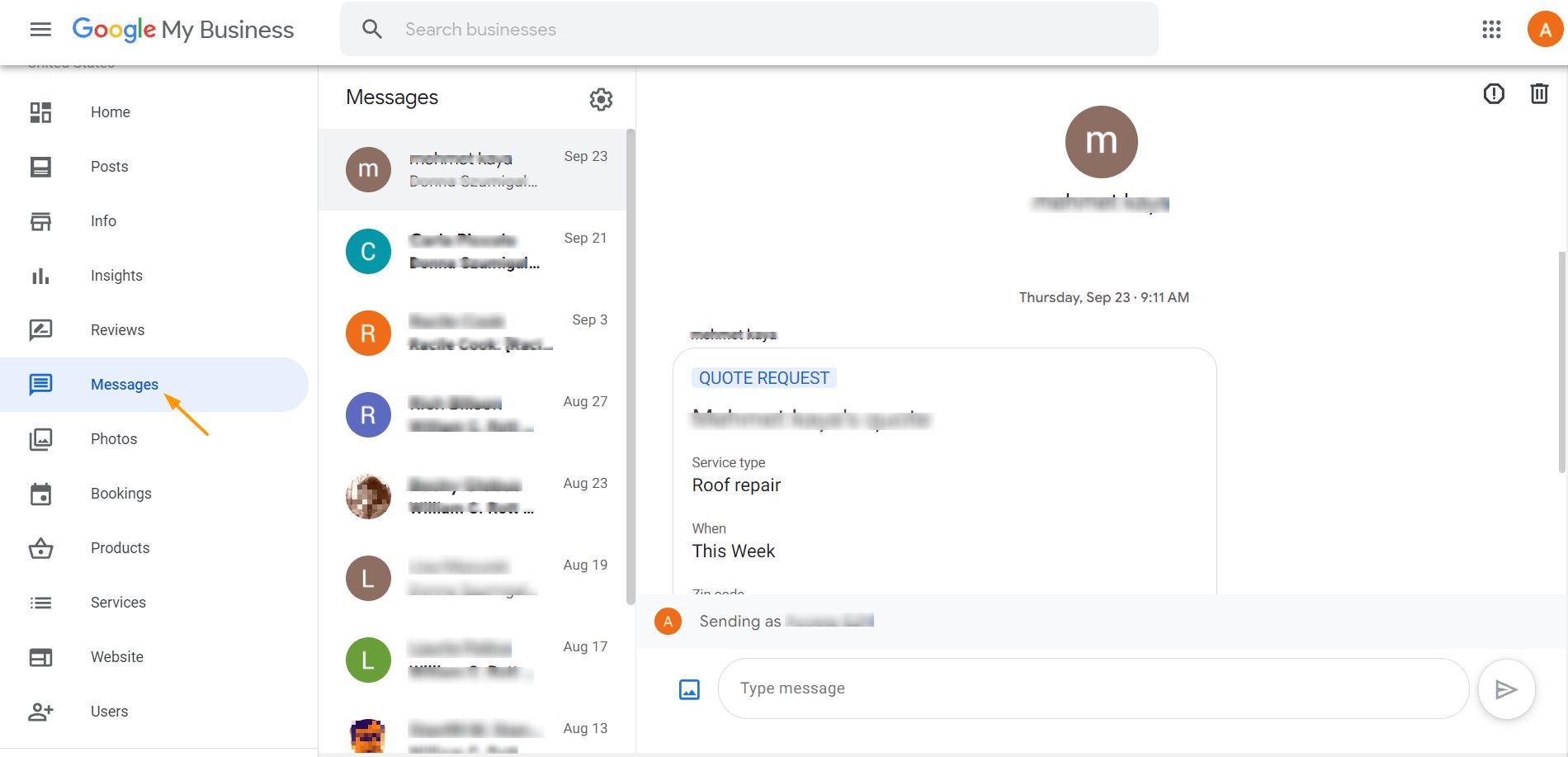Open the Products section

tap(120, 547)
